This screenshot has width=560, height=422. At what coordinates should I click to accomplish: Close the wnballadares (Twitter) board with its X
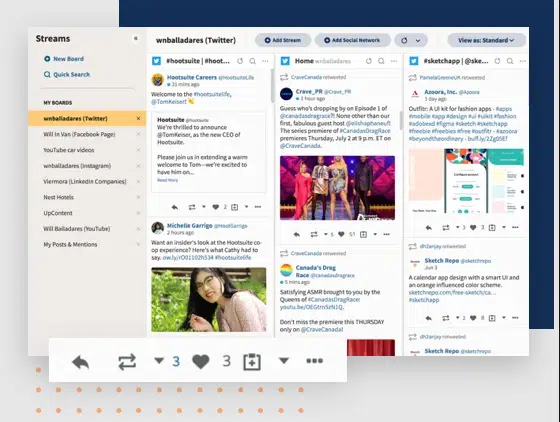coord(138,118)
